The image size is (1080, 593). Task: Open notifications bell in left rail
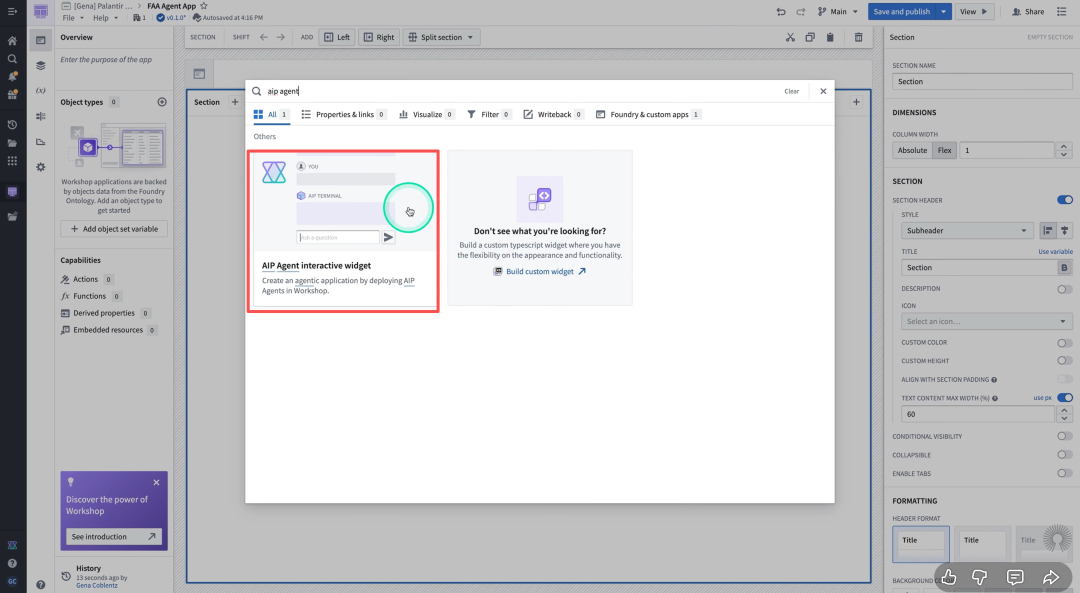pyautogui.click(x=12, y=76)
